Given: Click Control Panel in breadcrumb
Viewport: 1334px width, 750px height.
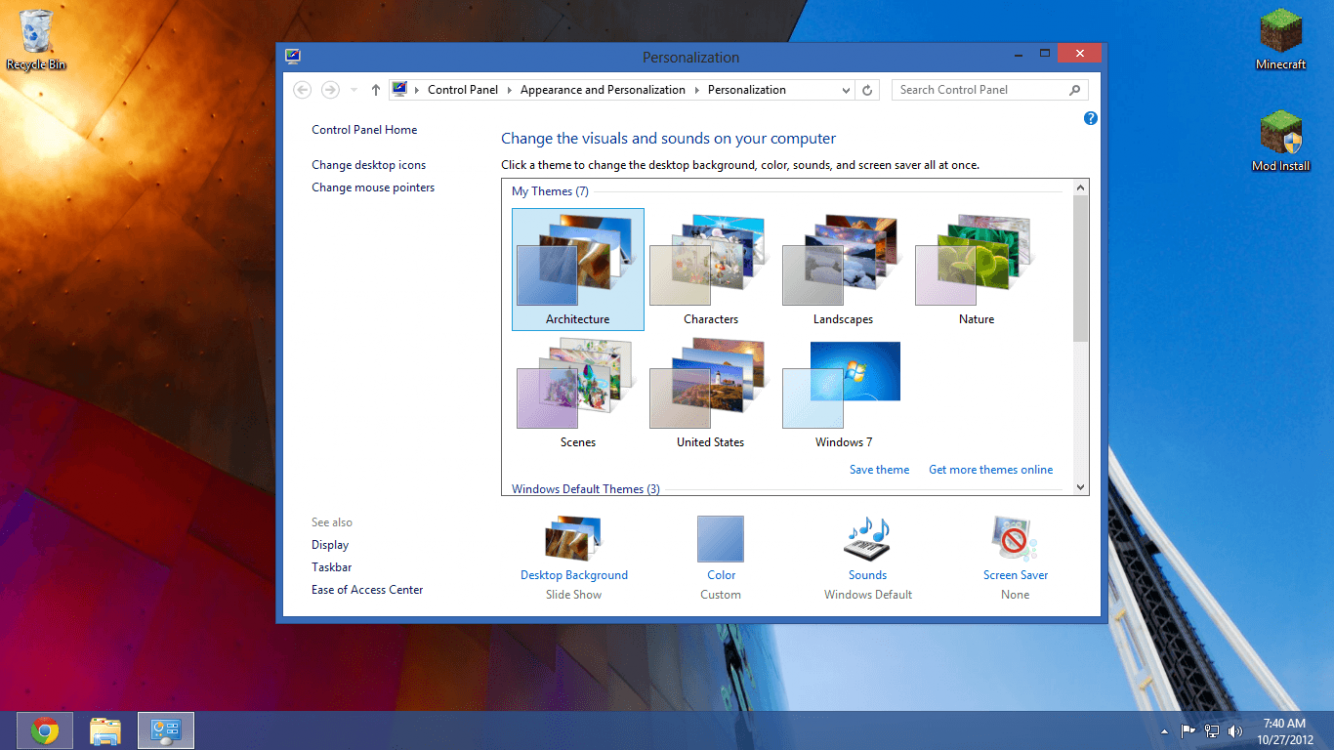Looking at the screenshot, I should click(x=462, y=90).
